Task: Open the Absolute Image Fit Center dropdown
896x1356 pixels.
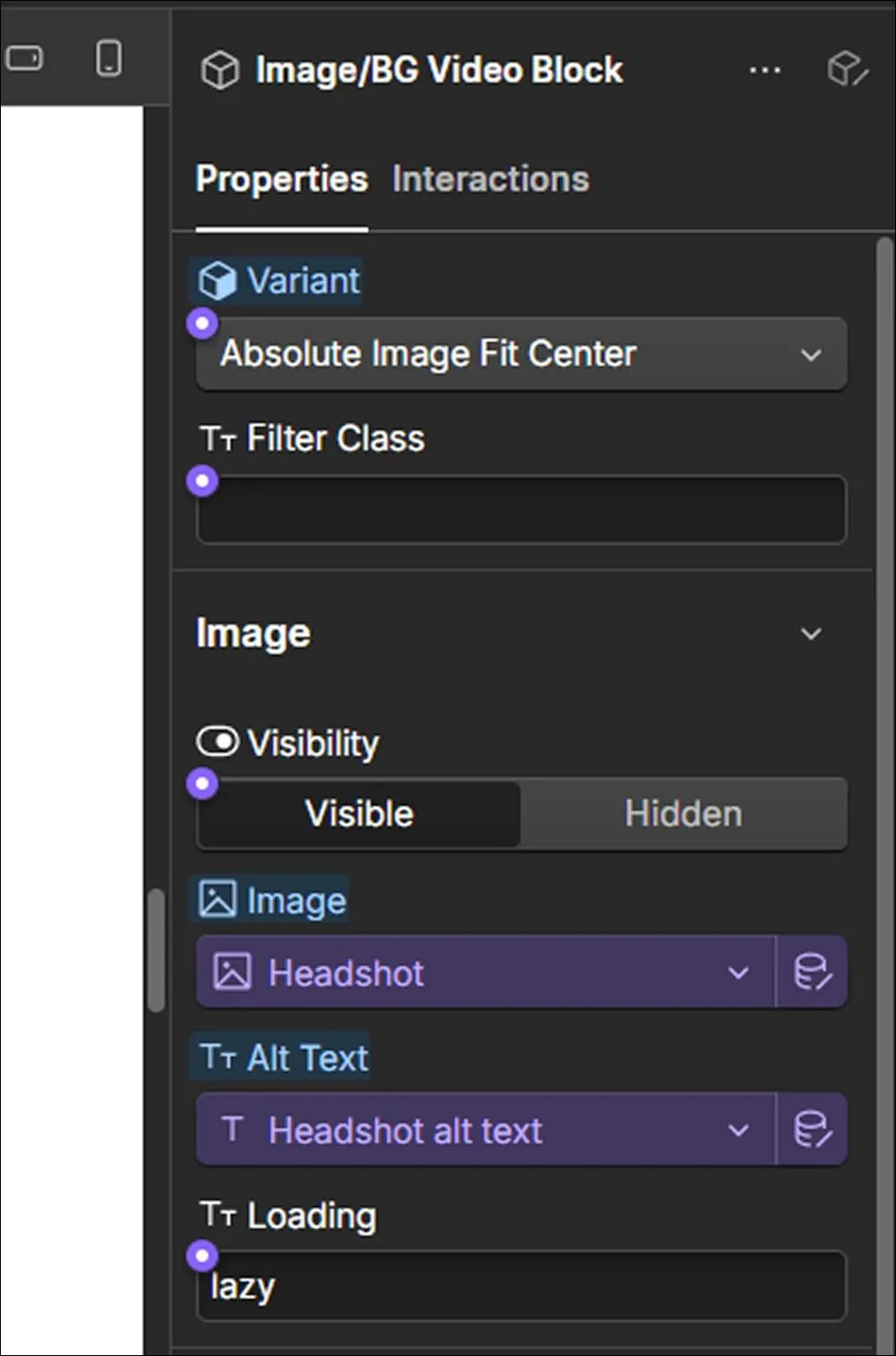Action: point(521,354)
